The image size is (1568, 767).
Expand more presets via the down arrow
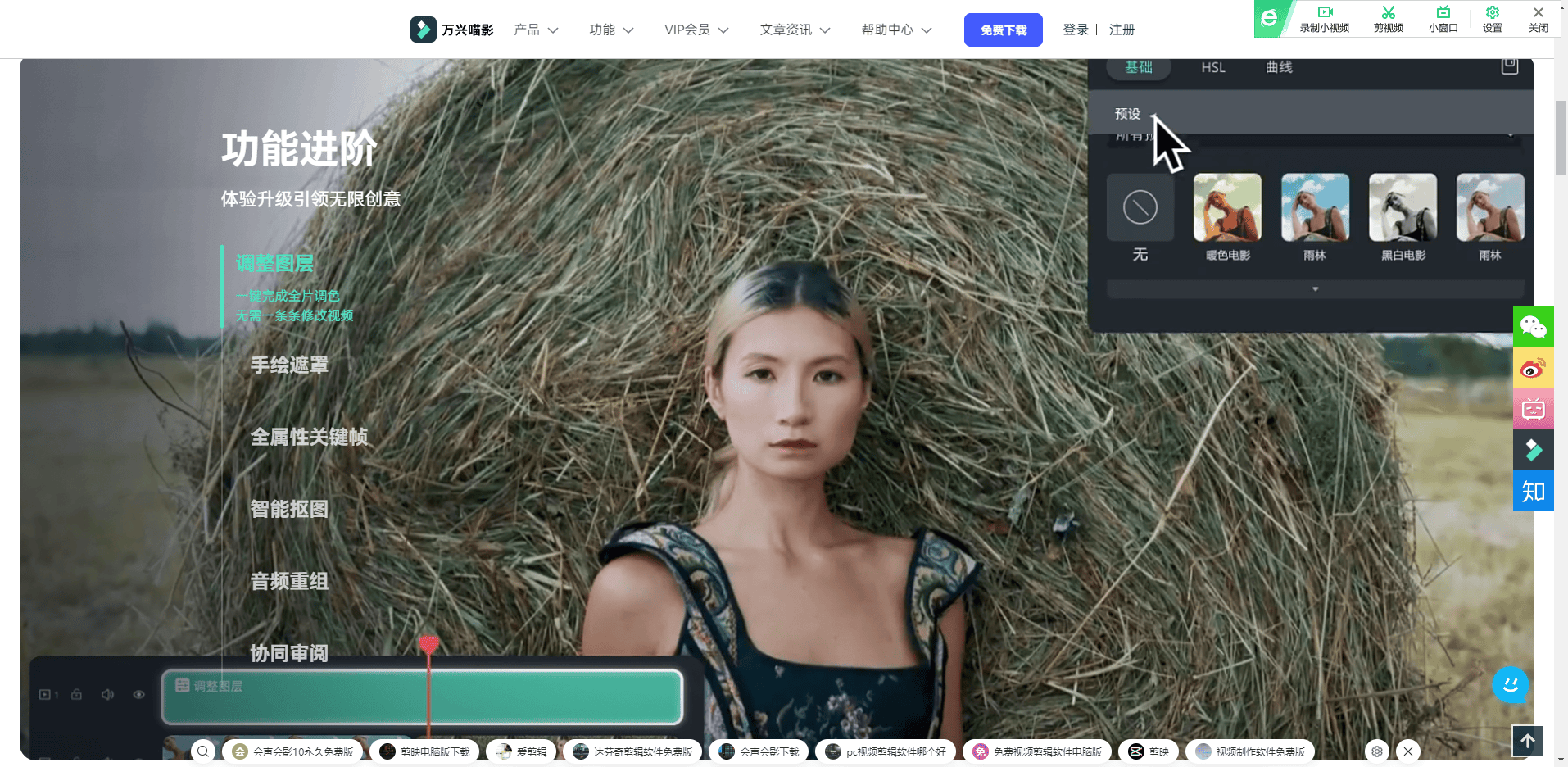(x=1314, y=288)
